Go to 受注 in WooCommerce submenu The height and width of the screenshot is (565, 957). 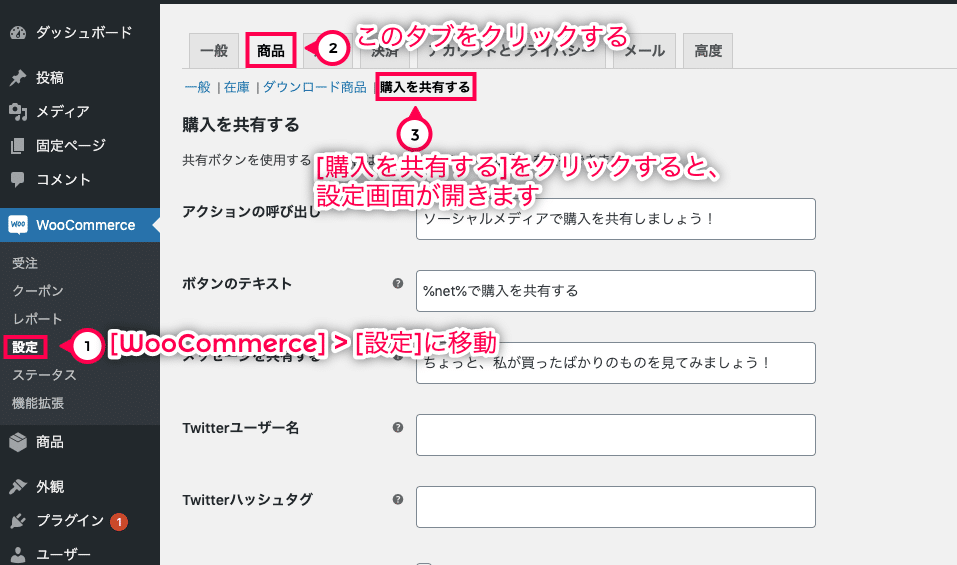click(25, 263)
